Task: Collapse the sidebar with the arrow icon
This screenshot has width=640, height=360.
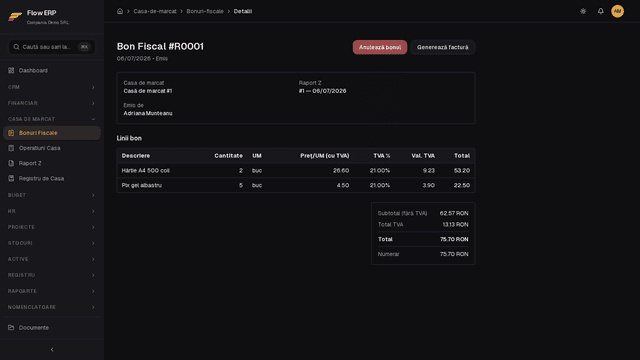Action: pyautogui.click(x=52, y=349)
